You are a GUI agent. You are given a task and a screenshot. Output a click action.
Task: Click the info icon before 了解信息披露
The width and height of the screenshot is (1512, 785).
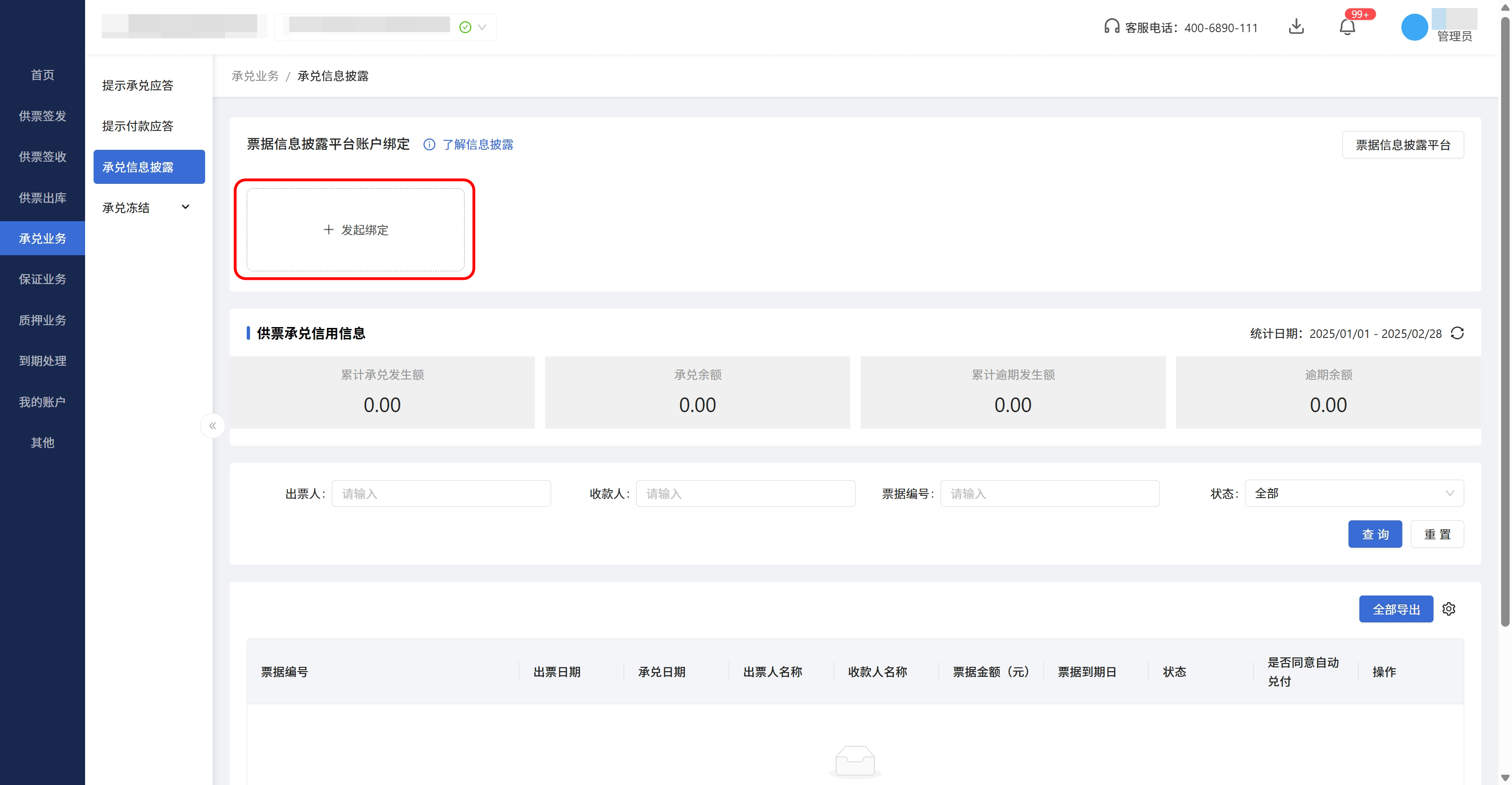429,144
